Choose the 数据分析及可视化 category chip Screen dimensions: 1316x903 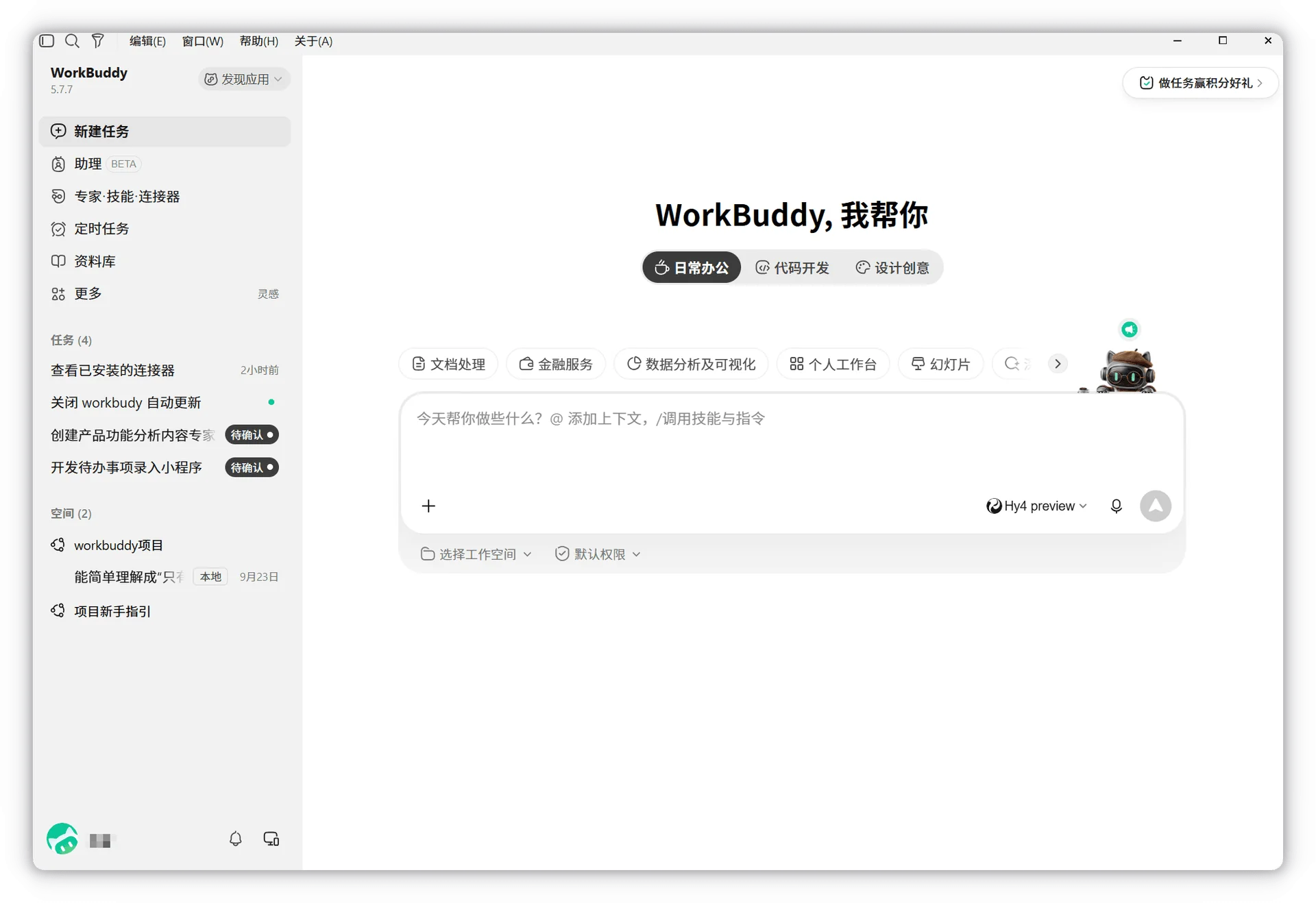coord(691,364)
